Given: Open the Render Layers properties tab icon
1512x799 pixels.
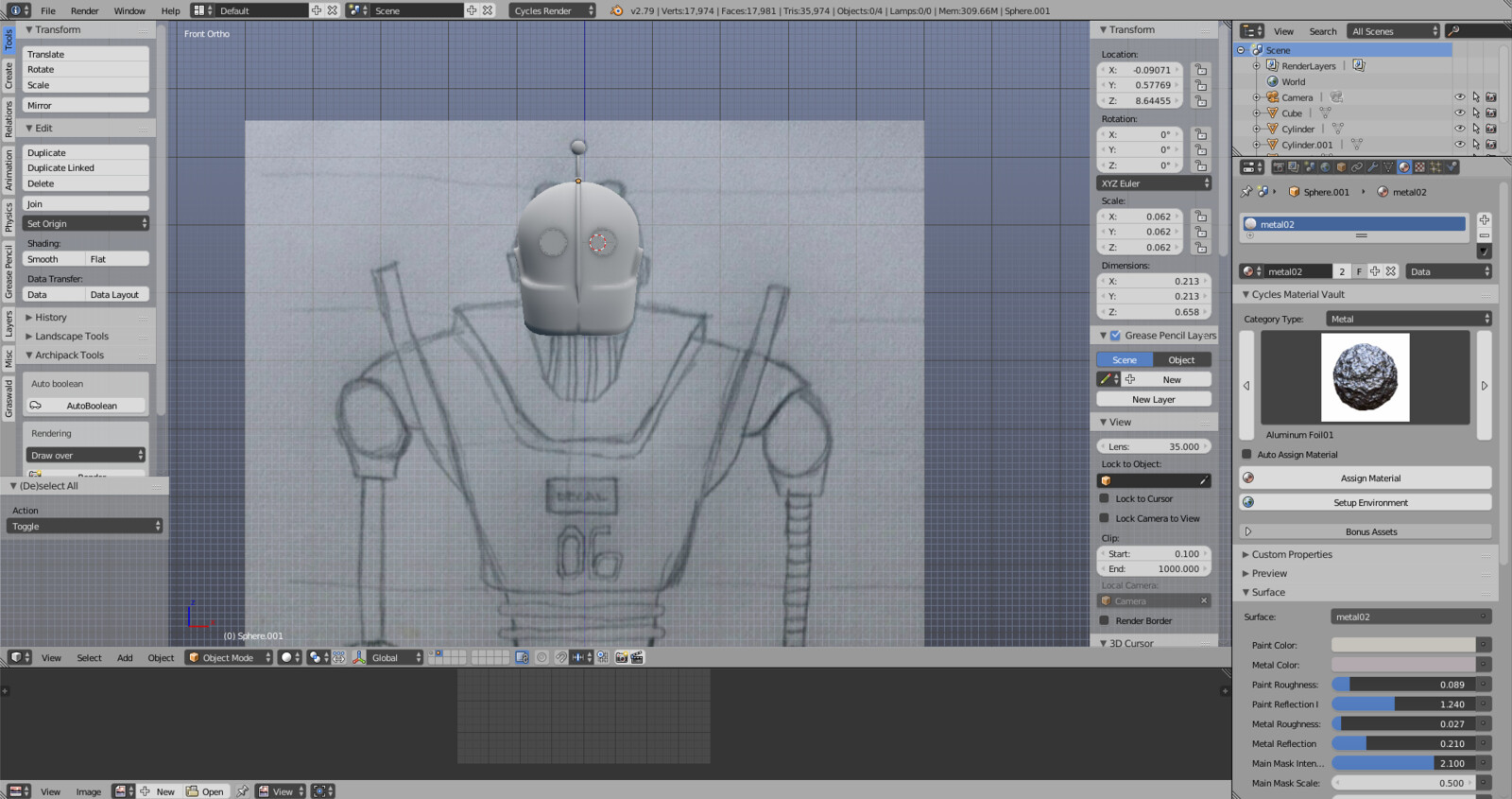Looking at the screenshot, I should pos(1294,167).
